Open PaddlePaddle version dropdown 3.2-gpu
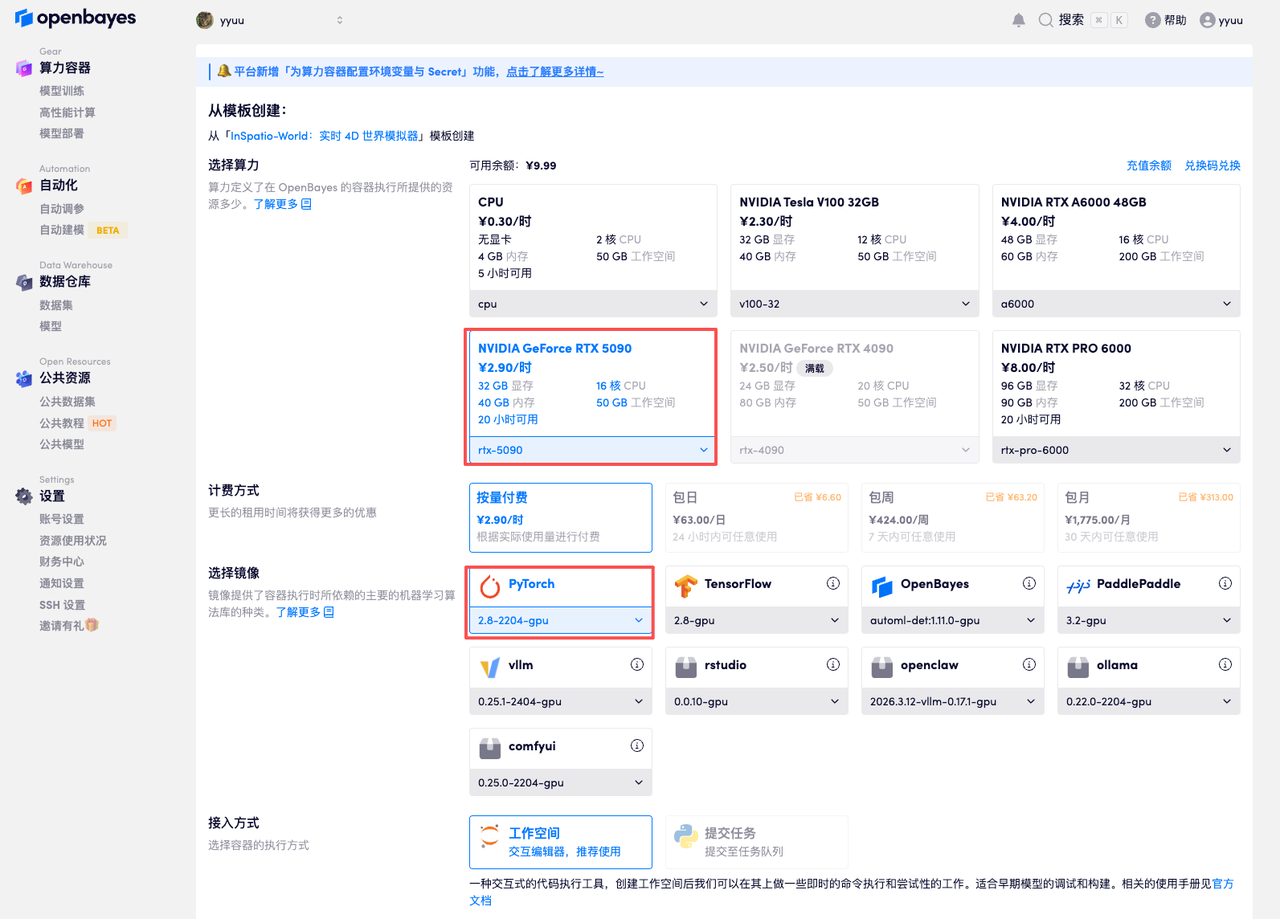The width and height of the screenshot is (1280, 919). click(1148, 620)
